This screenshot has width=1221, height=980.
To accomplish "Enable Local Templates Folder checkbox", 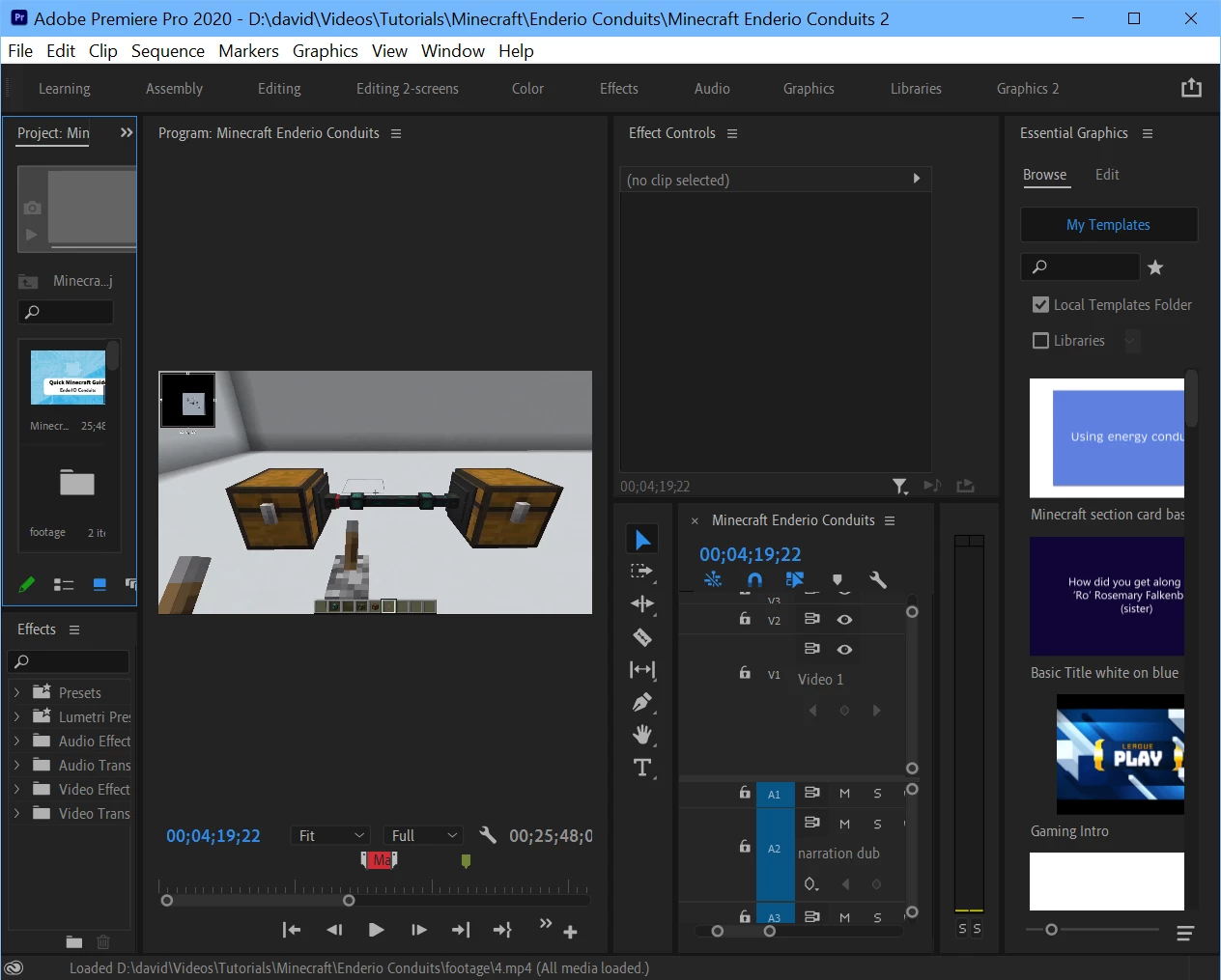I will pos(1040,304).
